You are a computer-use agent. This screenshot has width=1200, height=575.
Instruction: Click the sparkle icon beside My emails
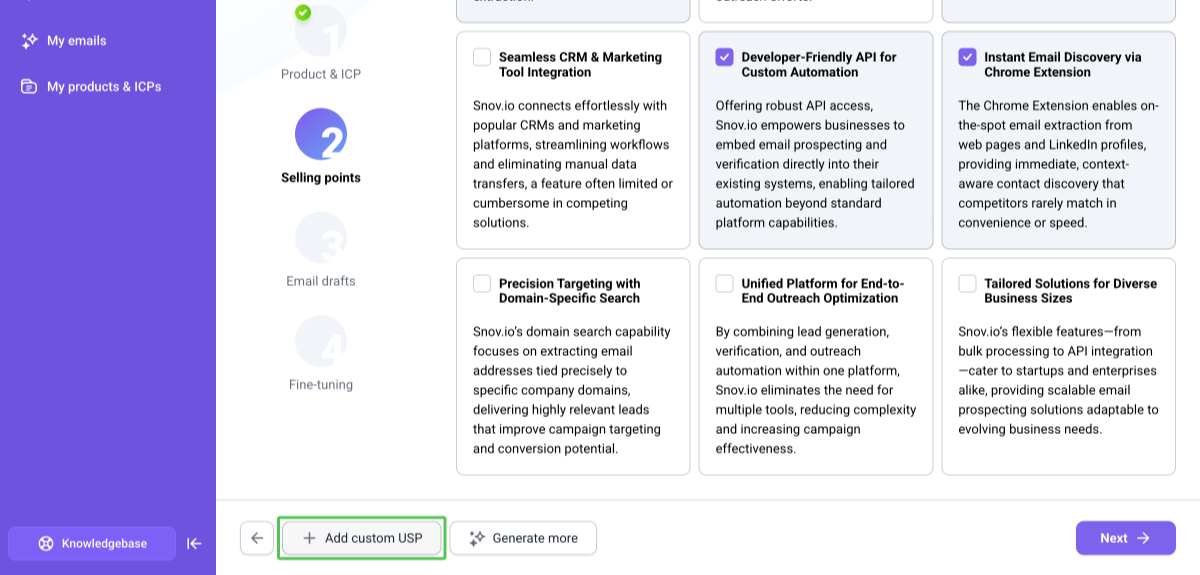click(x=29, y=41)
